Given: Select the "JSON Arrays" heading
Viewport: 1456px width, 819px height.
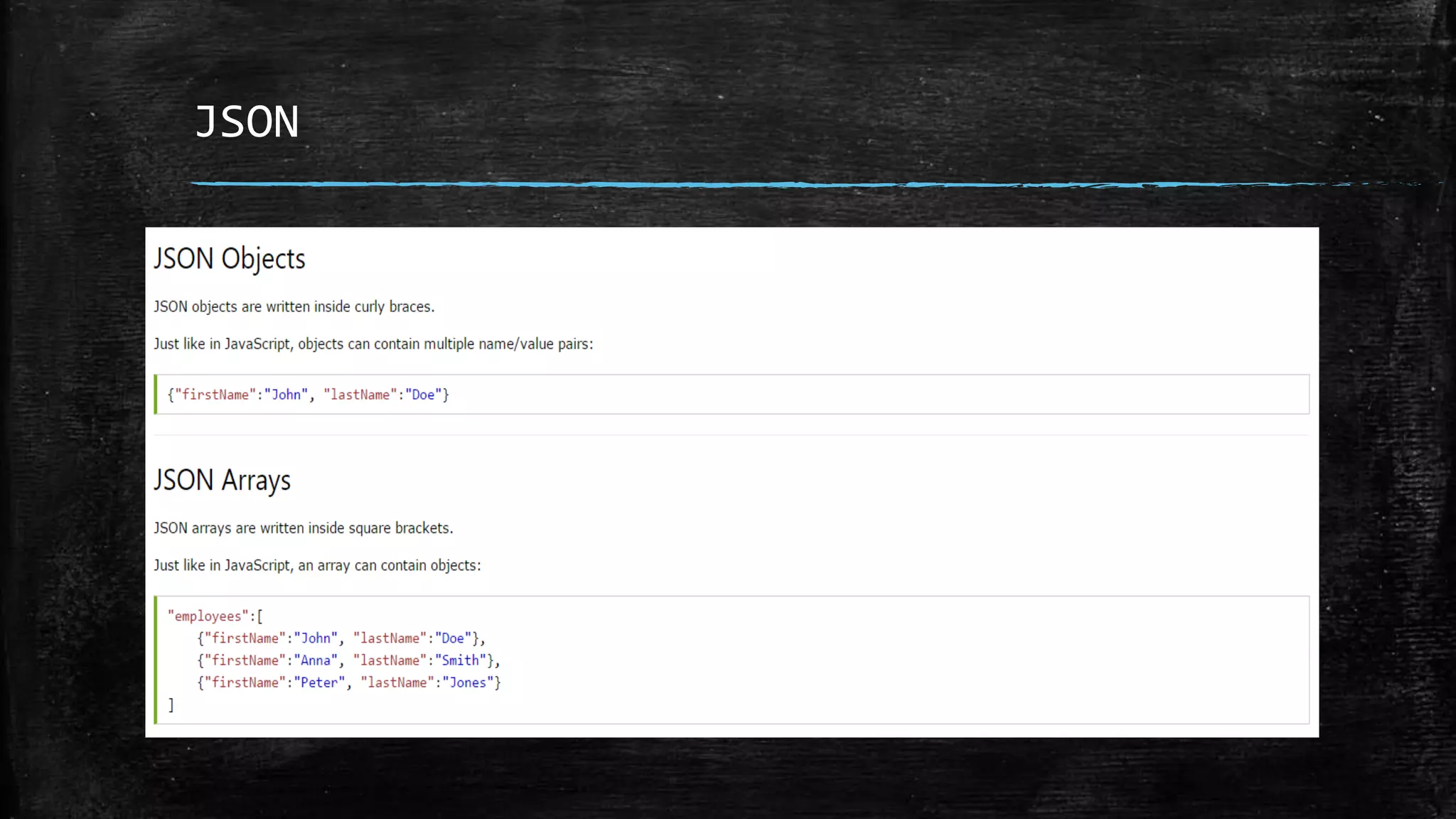Looking at the screenshot, I should tap(222, 481).
